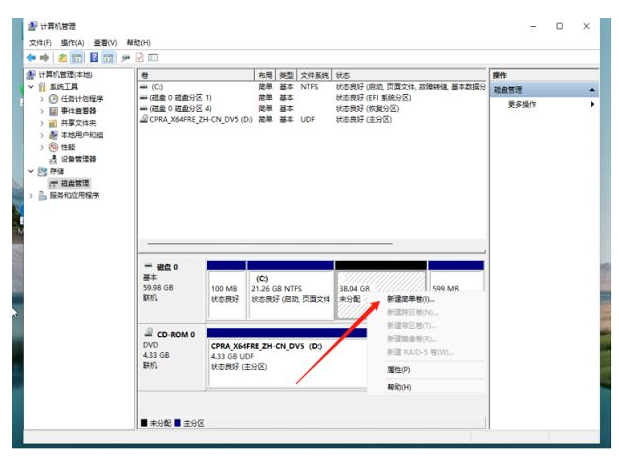Click the Up one level folder icon

[x=62, y=58]
